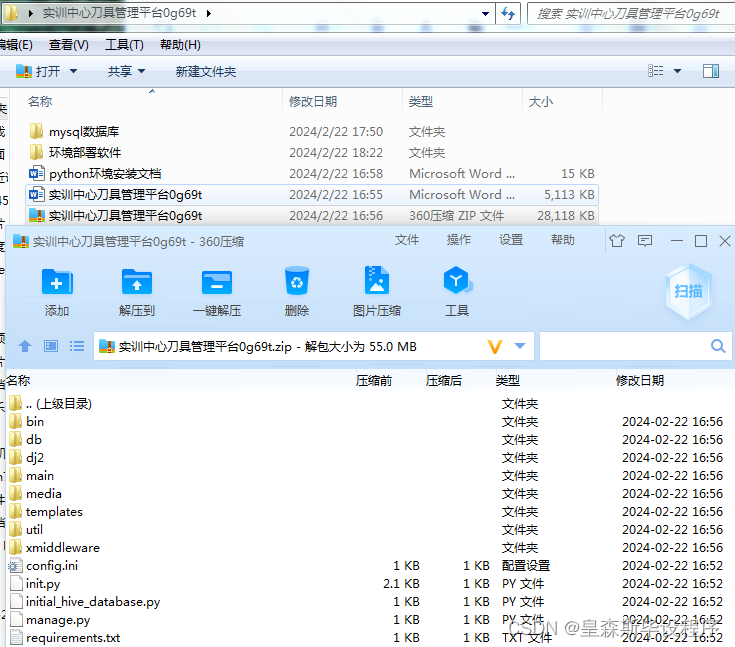This screenshot has height=647, width=735.
Task: Click the 扫描 (Scan) shield button
Action: pos(688,292)
